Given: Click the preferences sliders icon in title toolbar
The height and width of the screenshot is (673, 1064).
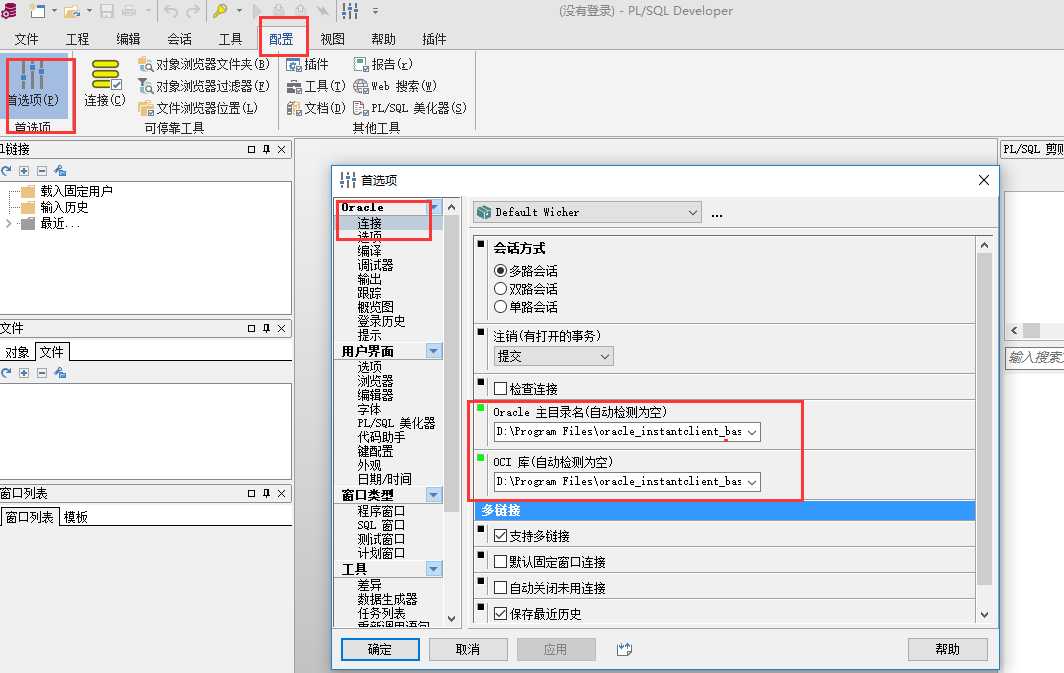Looking at the screenshot, I should pyautogui.click(x=349, y=11).
